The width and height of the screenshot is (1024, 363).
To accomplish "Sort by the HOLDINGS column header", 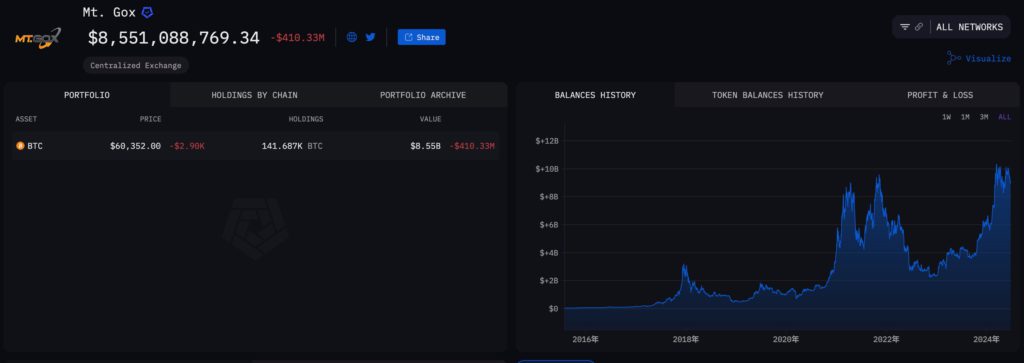I will pyautogui.click(x=306, y=119).
